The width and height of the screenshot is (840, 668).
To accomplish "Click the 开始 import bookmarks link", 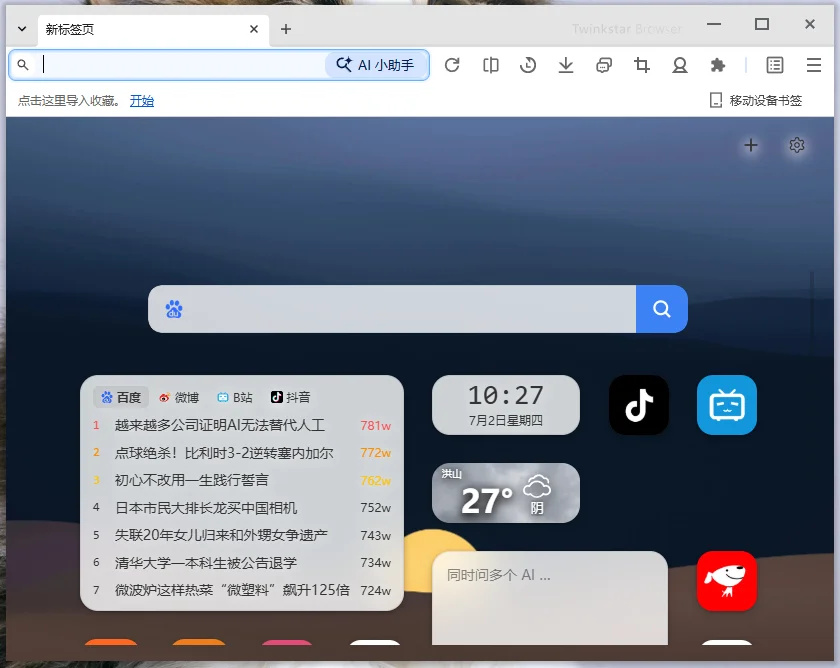I will [x=142, y=101].
